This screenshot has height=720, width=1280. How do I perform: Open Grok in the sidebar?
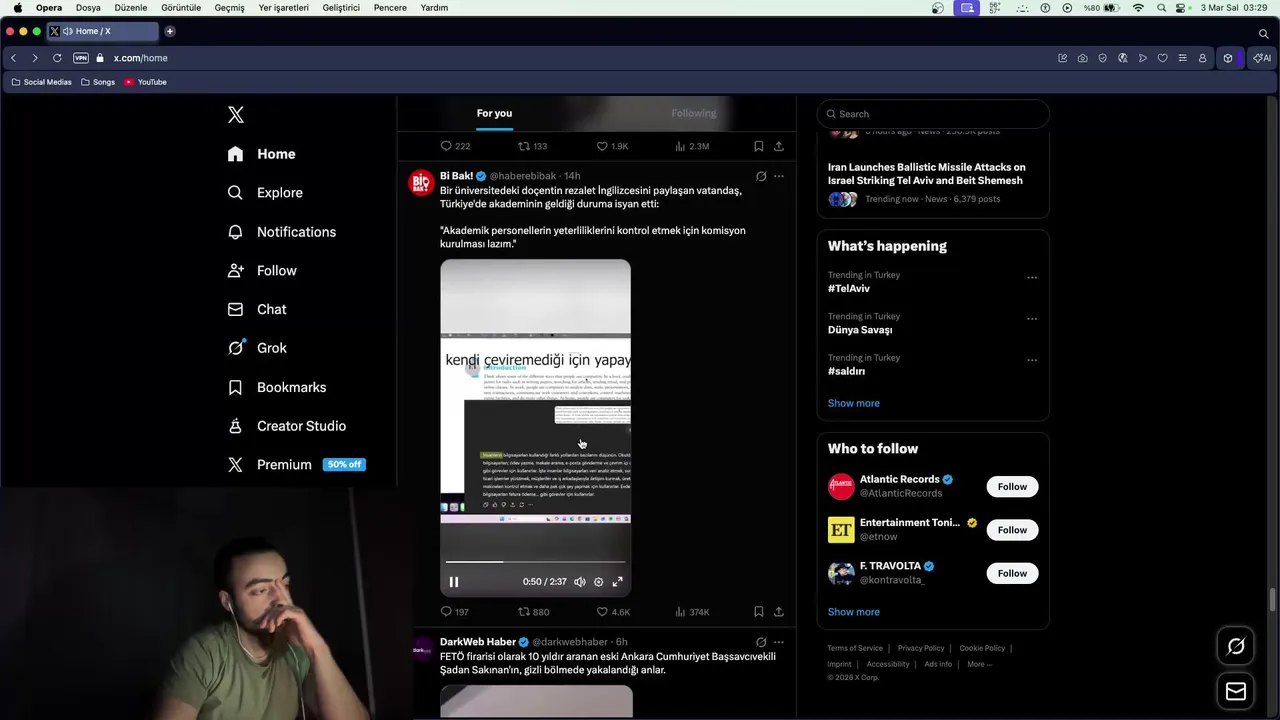(257, 348)
